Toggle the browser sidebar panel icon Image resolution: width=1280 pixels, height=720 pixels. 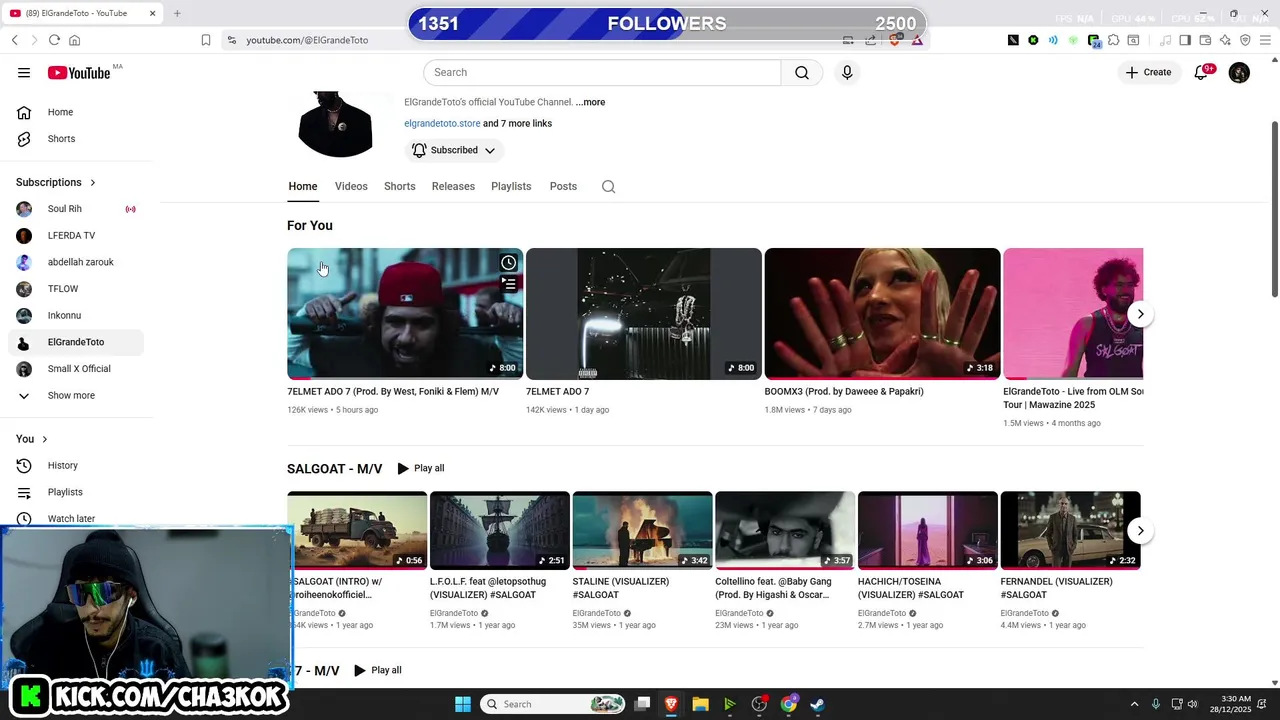[1185, 40]
